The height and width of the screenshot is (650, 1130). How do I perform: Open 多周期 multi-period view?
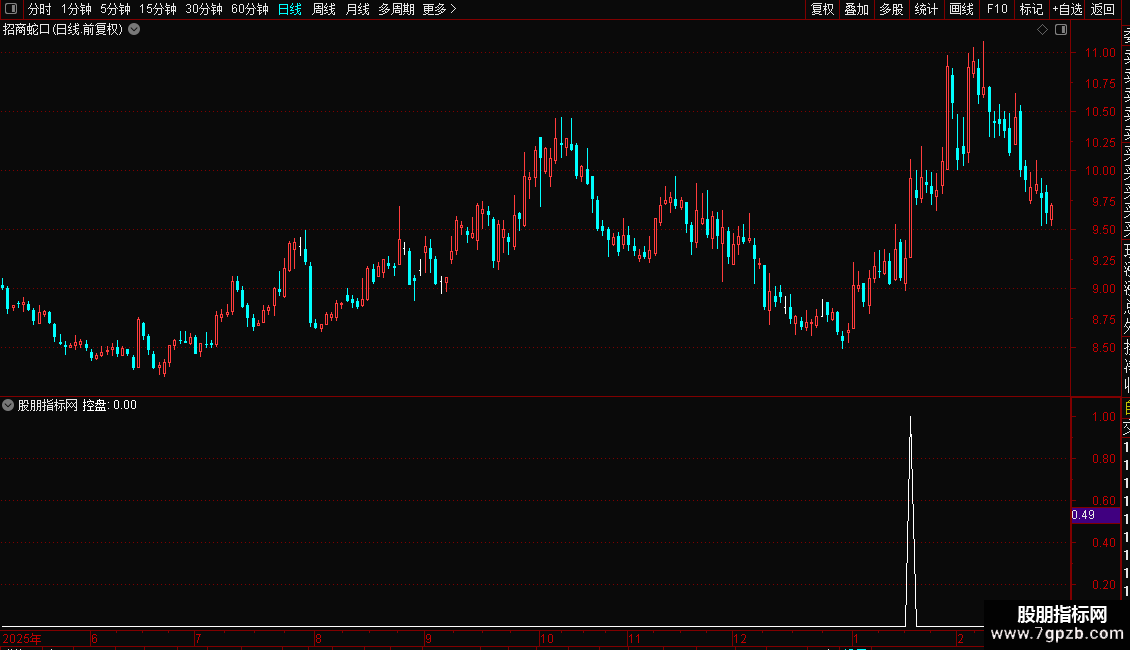(x=396, y=9)
